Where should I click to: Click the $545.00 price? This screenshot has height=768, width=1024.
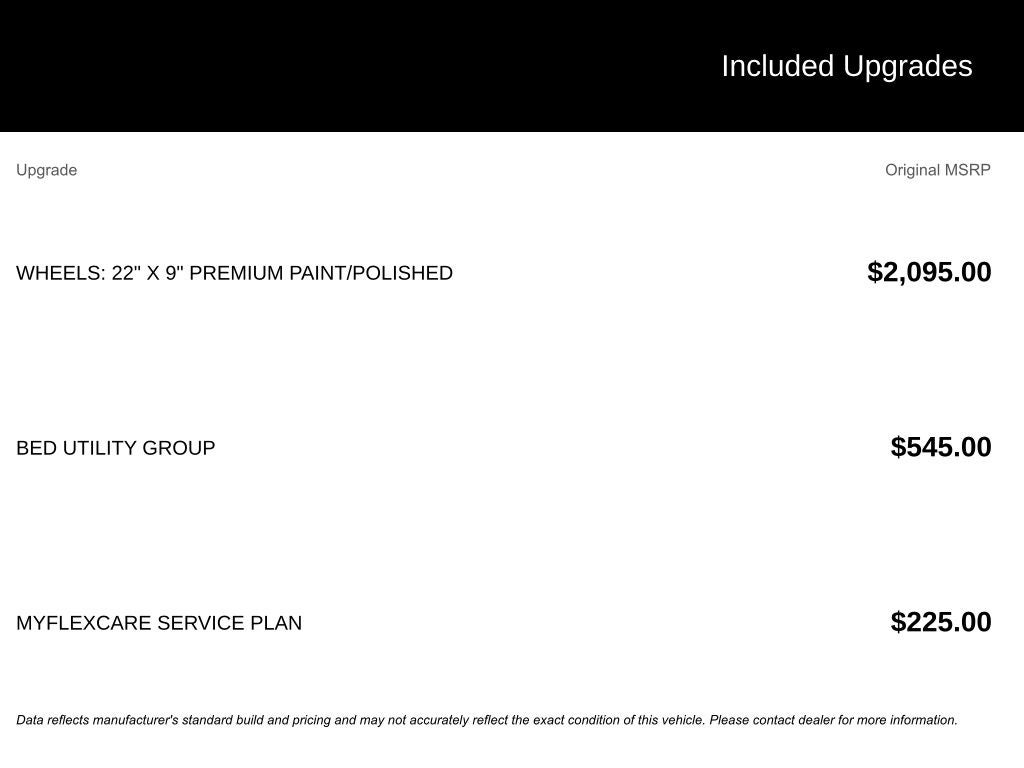coord(940,447)
